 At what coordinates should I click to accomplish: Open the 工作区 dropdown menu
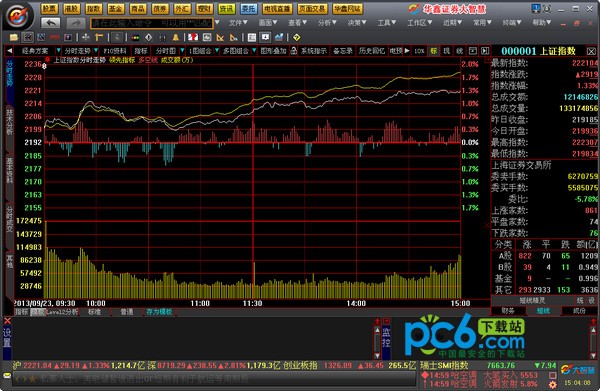click(x=420, y=23)
